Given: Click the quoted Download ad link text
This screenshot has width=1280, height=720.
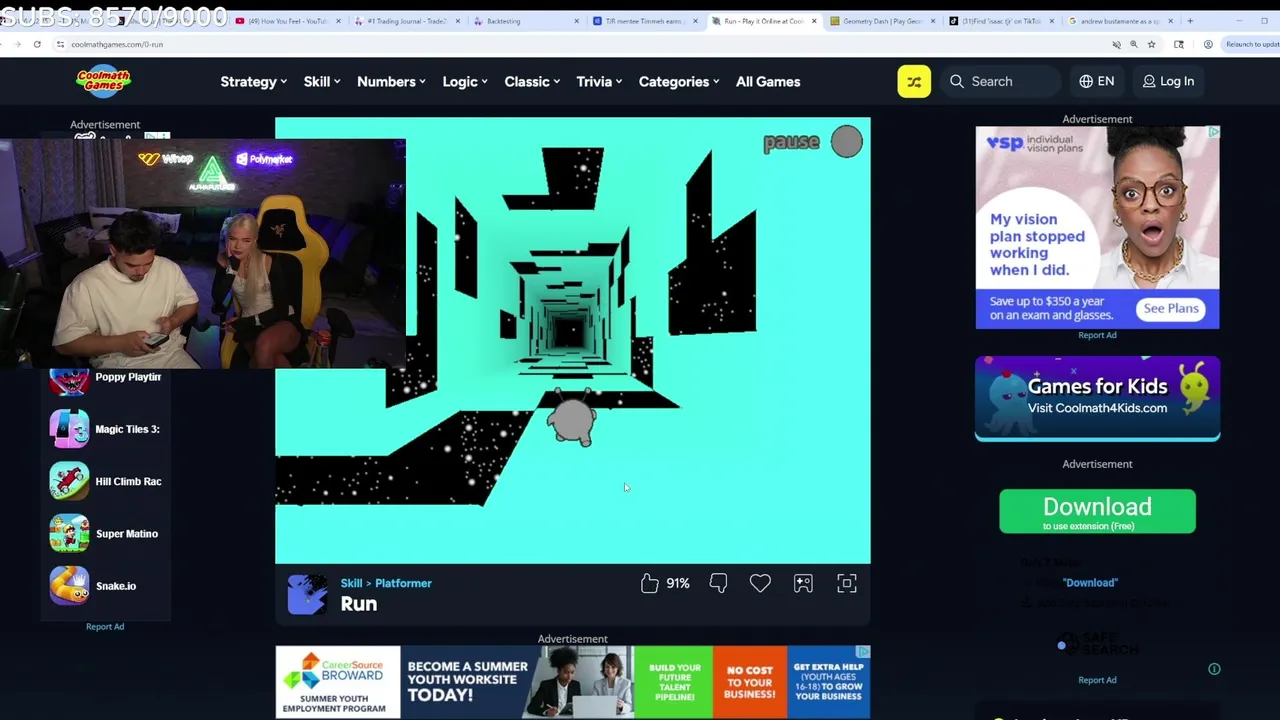Looking at the screenshot, I should 1090,582.
